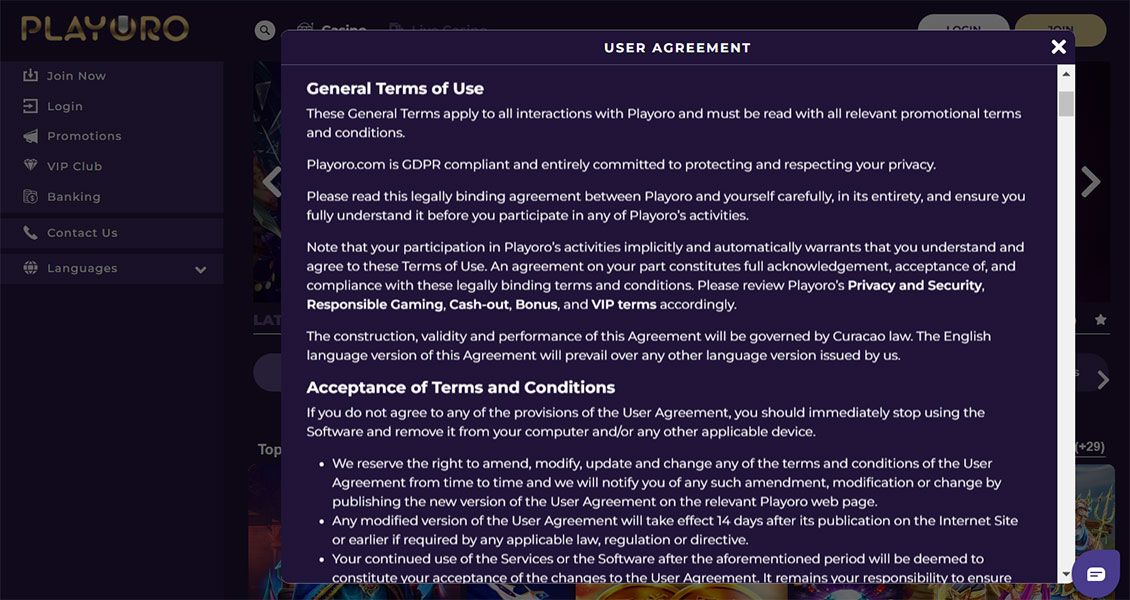
Task: Click the VIP Club diamond icon
Action: pos(30,166)
